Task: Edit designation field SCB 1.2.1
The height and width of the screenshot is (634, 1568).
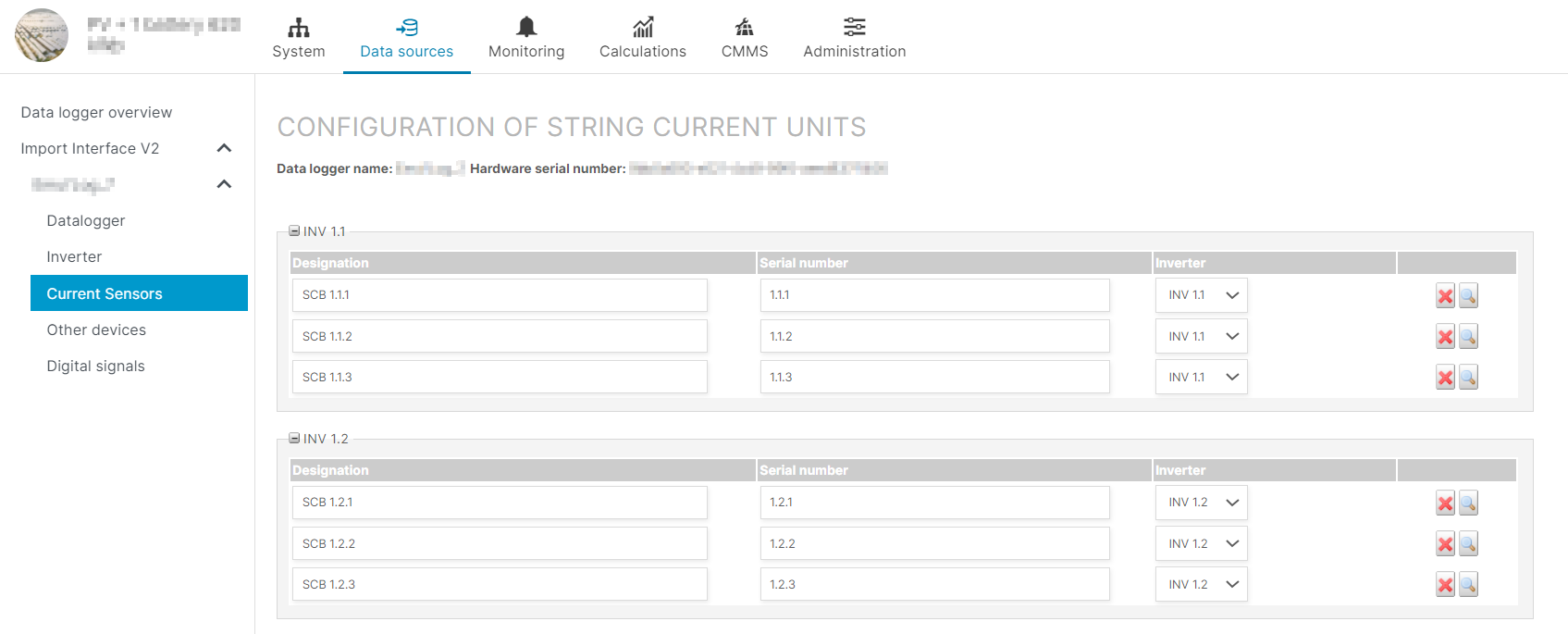Action: click(x=500, y=503)
